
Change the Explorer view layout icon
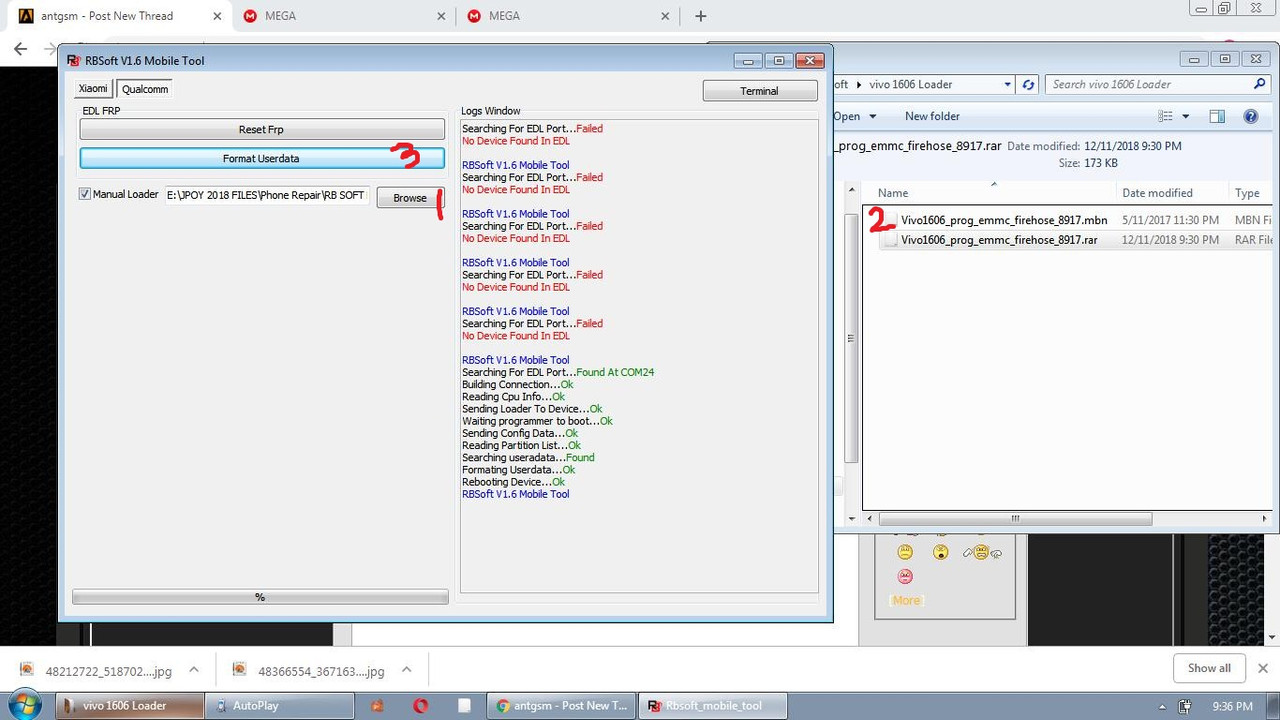1165,116
